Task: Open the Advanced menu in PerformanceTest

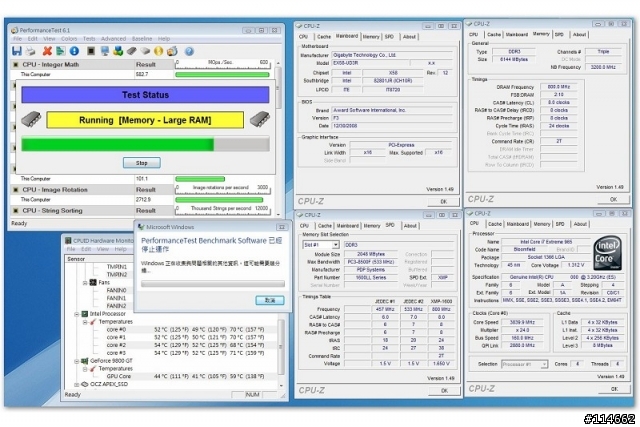Action: [x=113, y=39]
